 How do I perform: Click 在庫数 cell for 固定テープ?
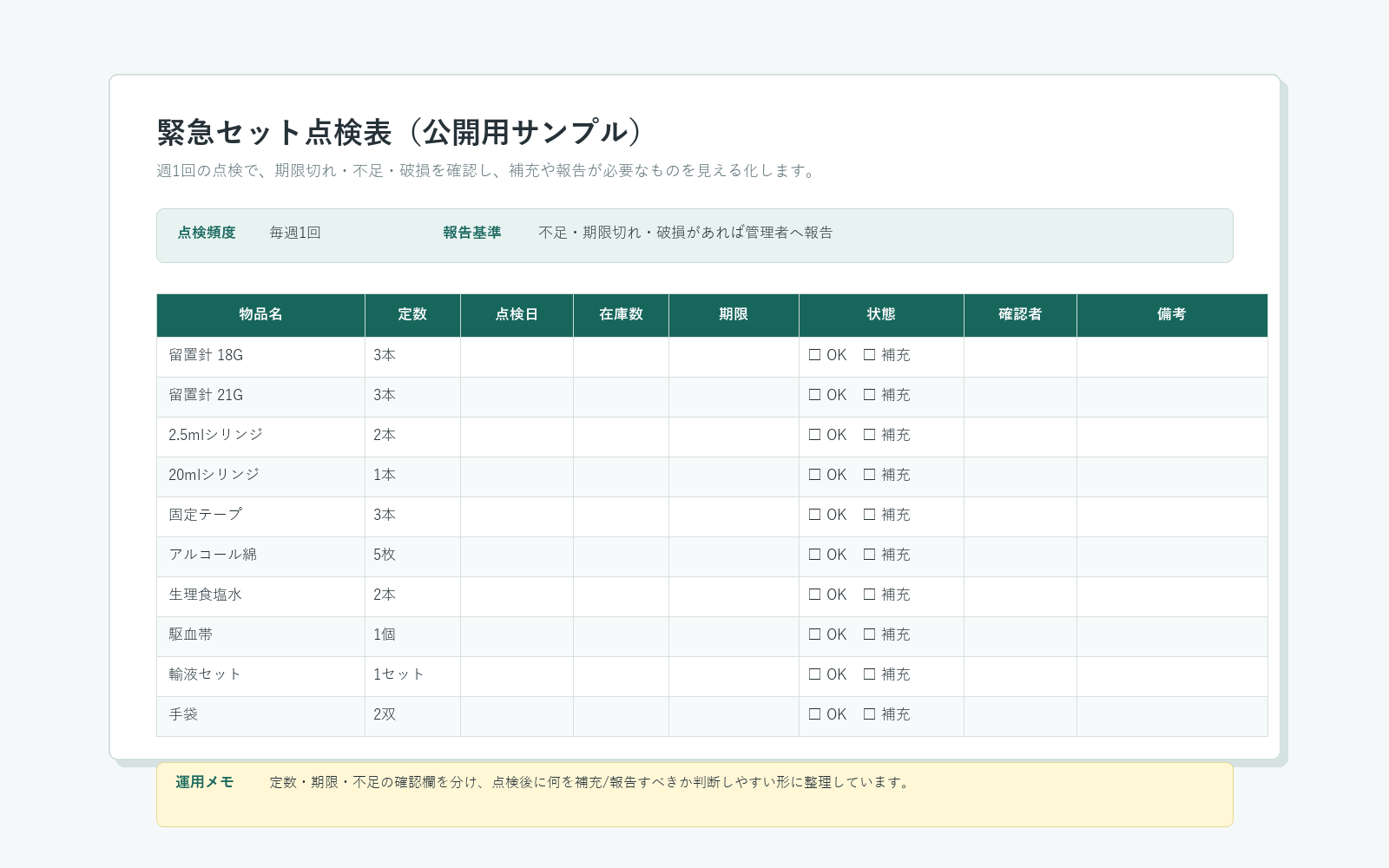621,516
